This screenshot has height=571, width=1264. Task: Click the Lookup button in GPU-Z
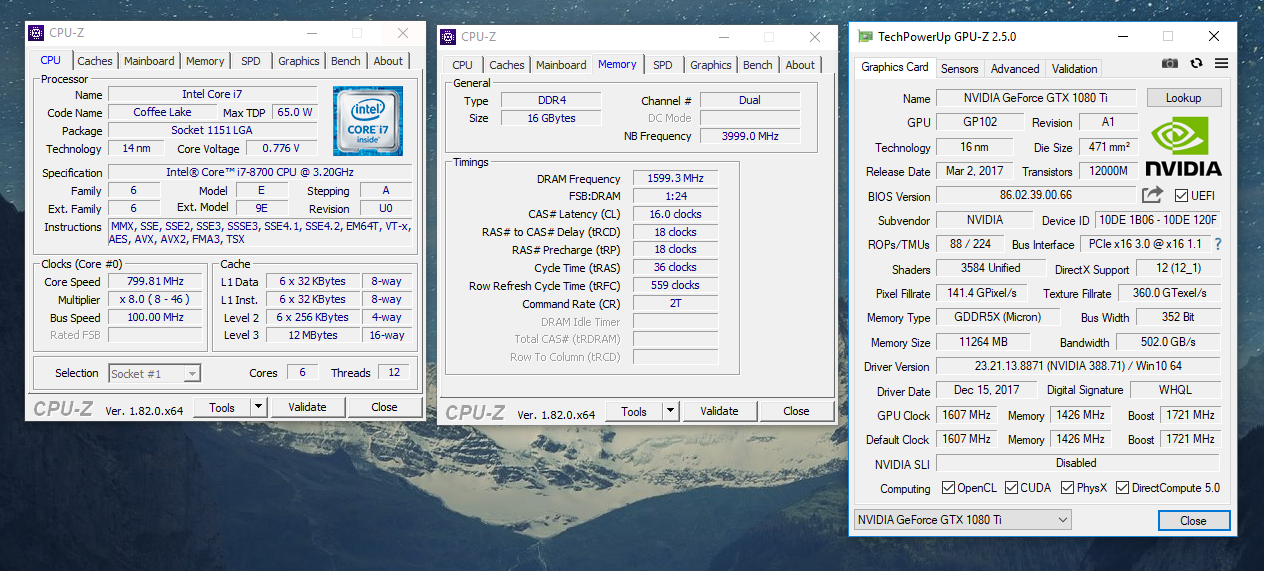[x=1183, y=98]
